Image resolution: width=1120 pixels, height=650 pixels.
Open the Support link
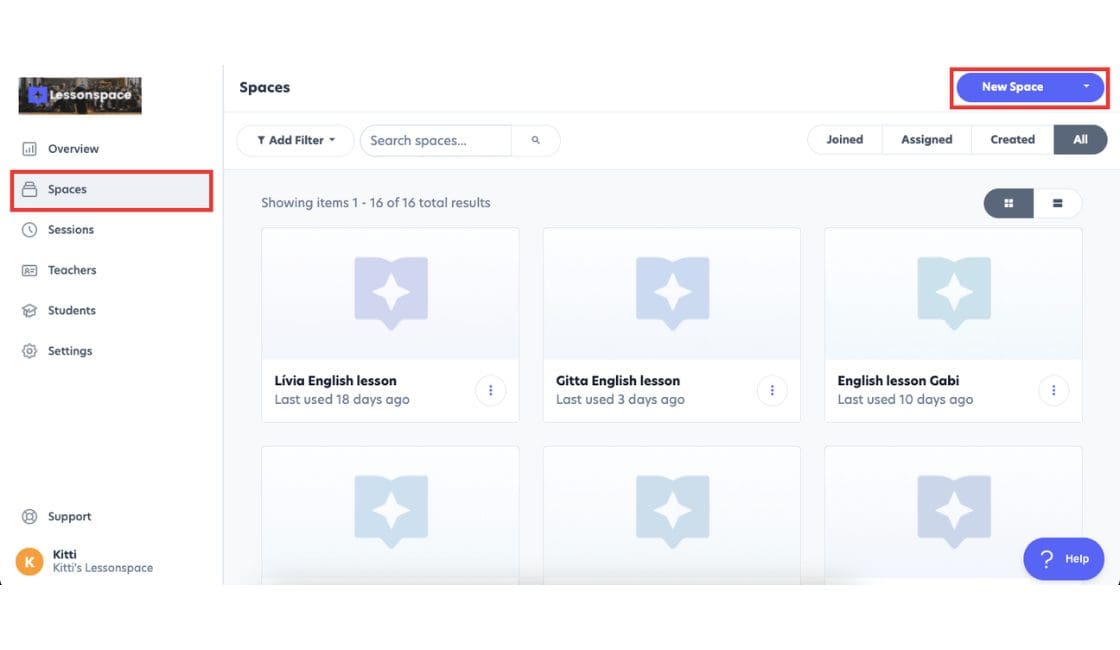69,517
